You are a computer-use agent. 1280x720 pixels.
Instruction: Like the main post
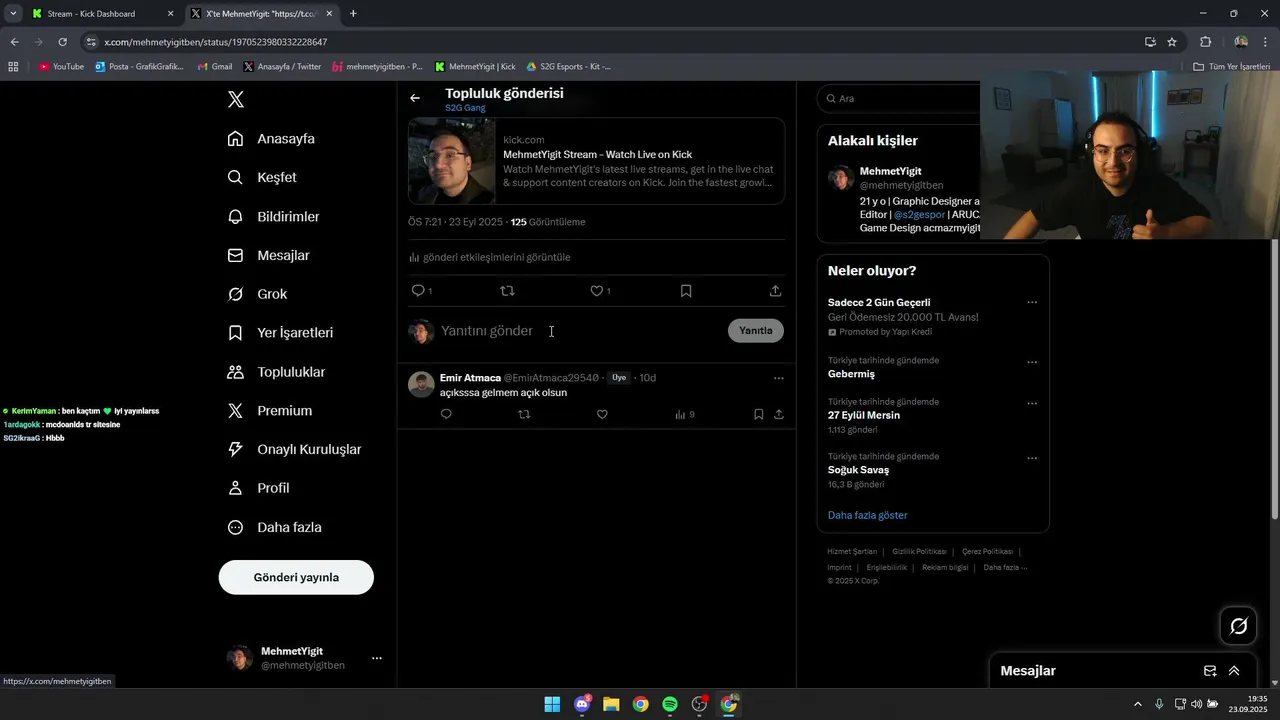click(x=596, y=291)
